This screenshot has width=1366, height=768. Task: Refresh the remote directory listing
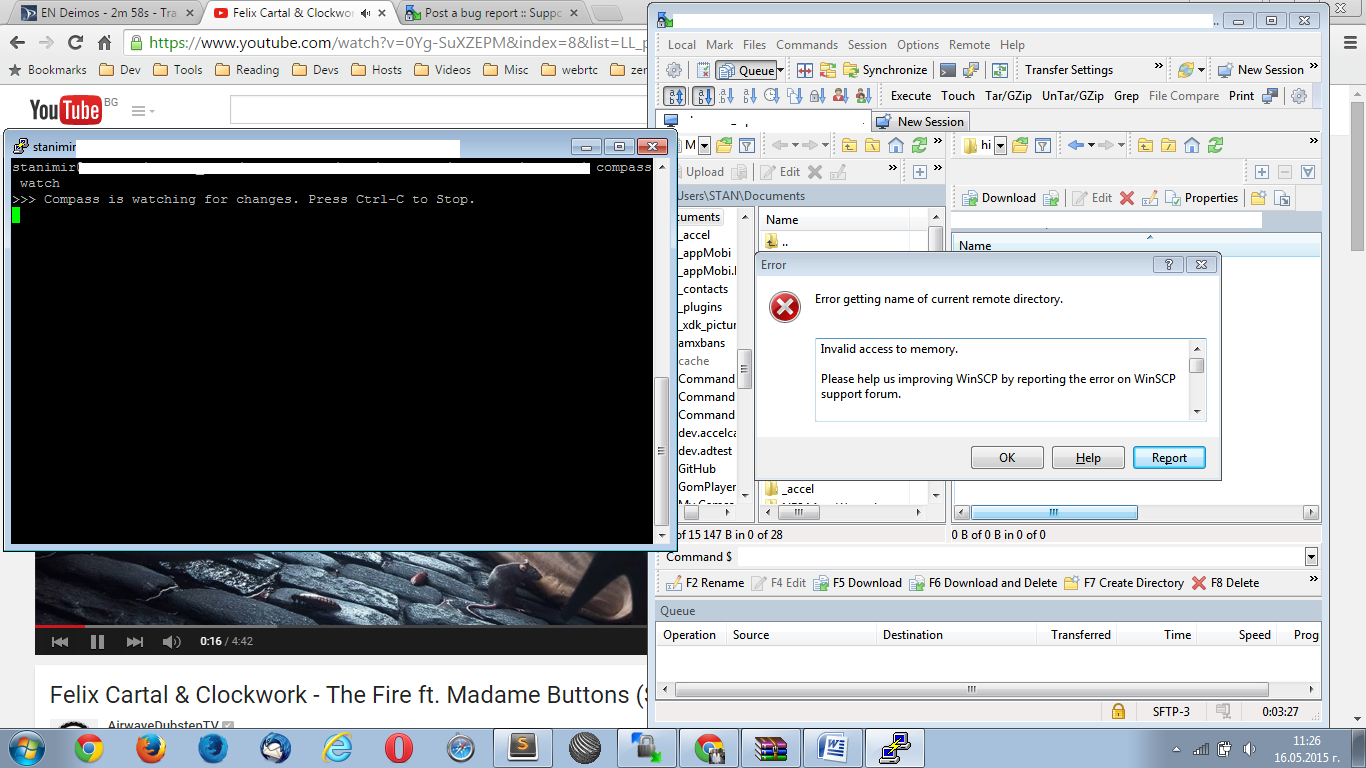tap(1216, 146)
